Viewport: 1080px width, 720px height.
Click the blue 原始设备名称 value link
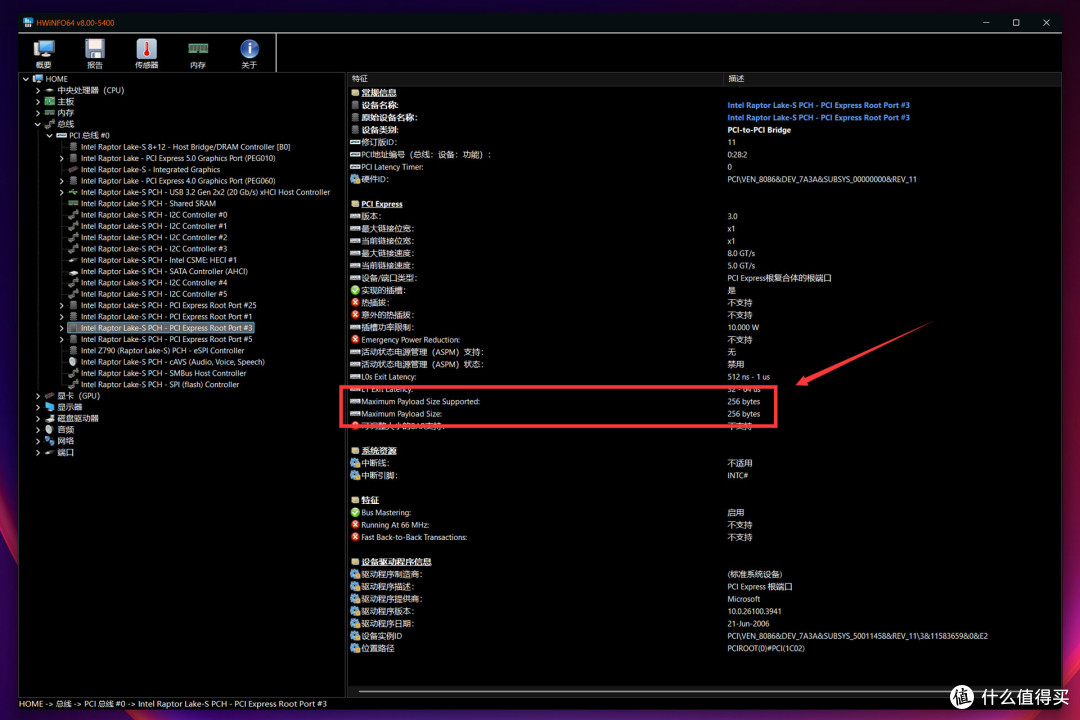pyautogui.click(x=818, y=118)
